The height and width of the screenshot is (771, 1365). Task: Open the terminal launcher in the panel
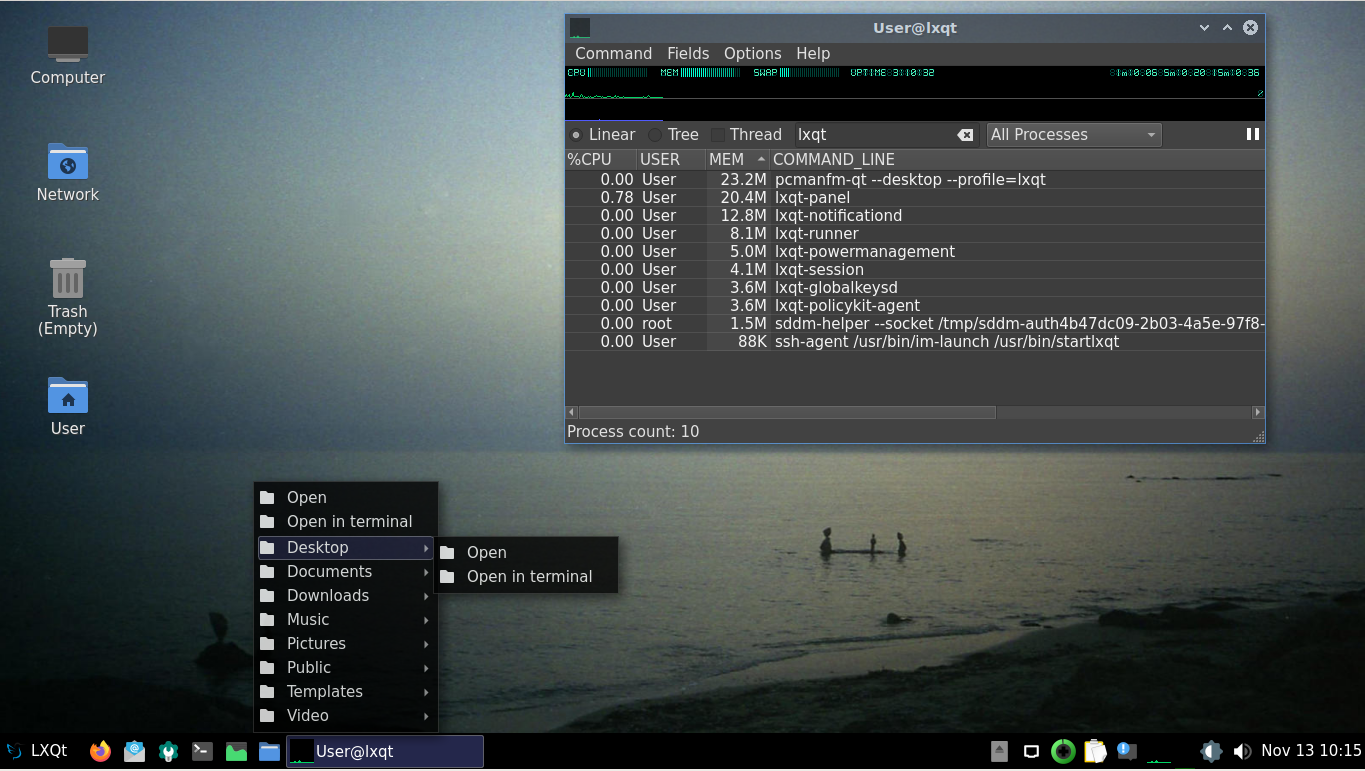pyautogui.click(x=202, y=751)
